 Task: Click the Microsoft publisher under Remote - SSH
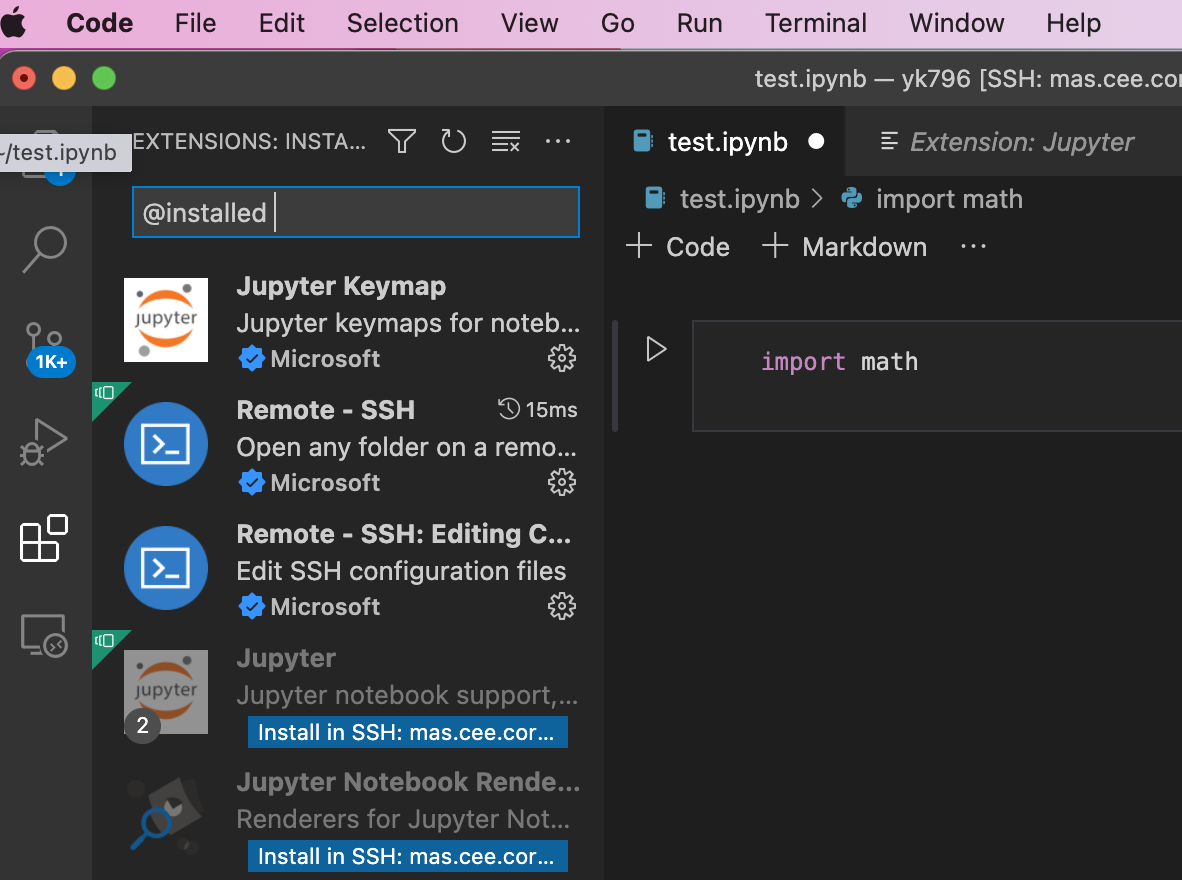[x=325, y=482]
